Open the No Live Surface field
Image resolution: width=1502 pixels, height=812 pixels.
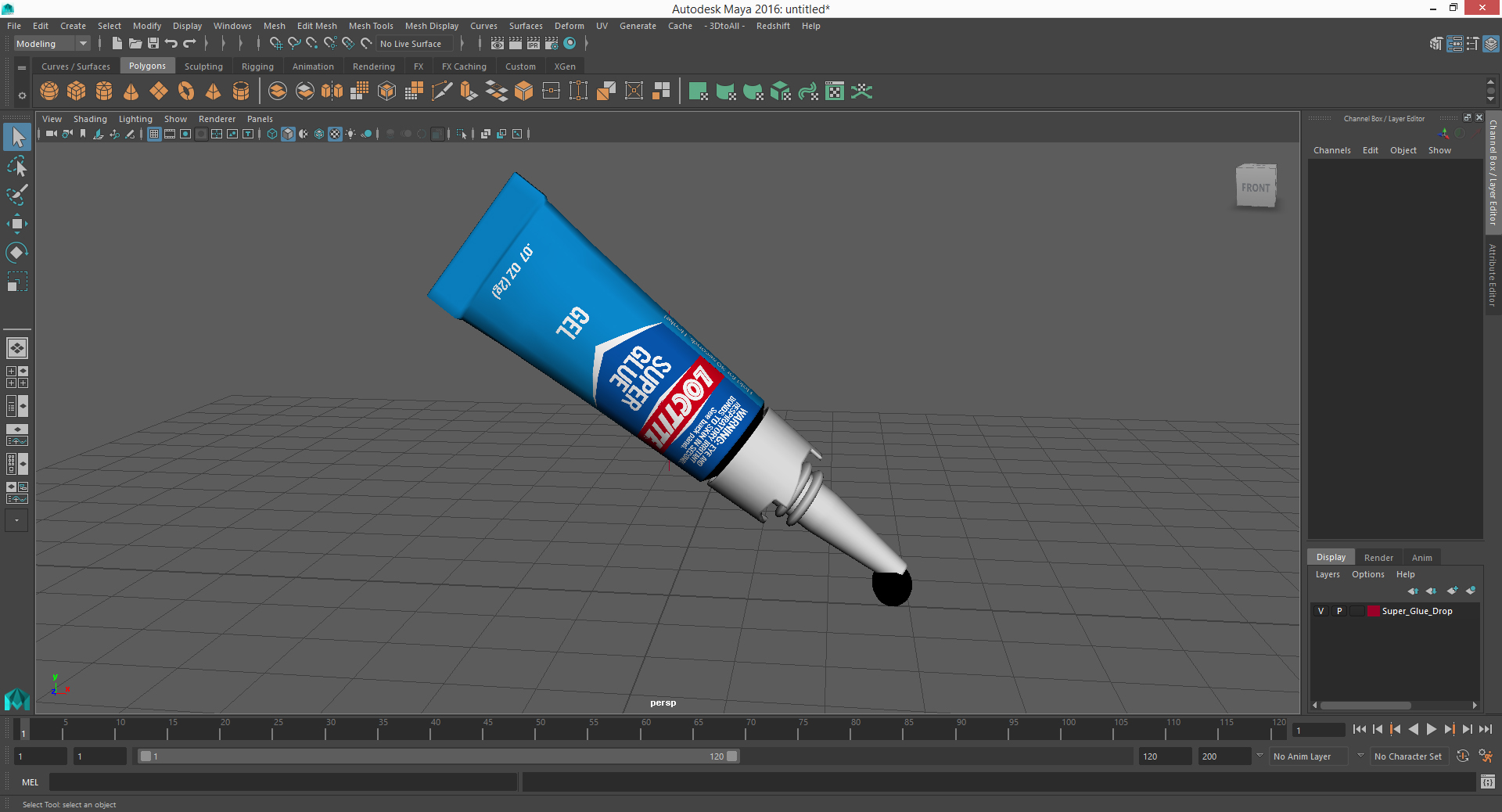pyautogui.click(x=415, y=44)
